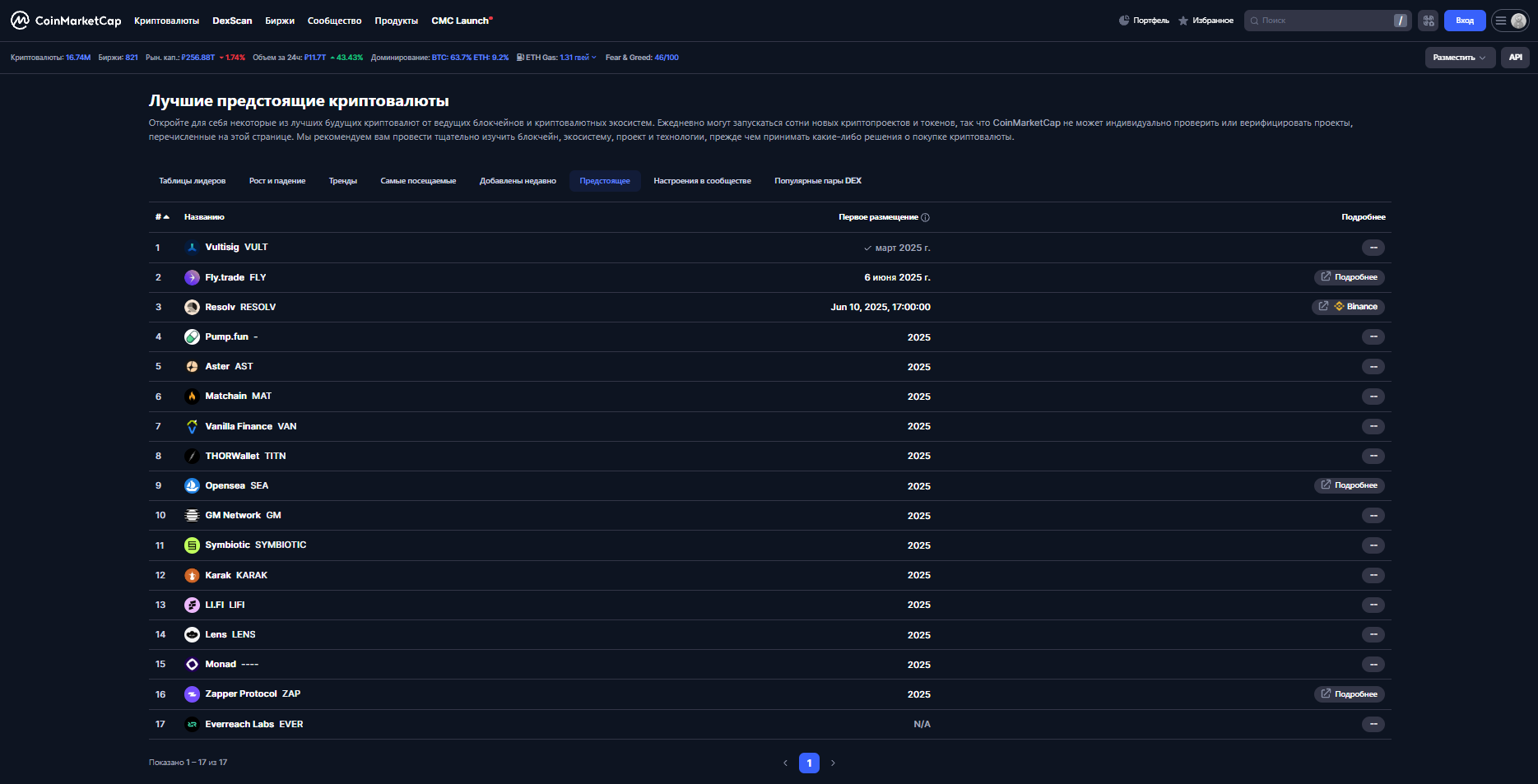Click the search slash shortcut icon
This screenshot has height=784, width=1538.
point(1401,21)
